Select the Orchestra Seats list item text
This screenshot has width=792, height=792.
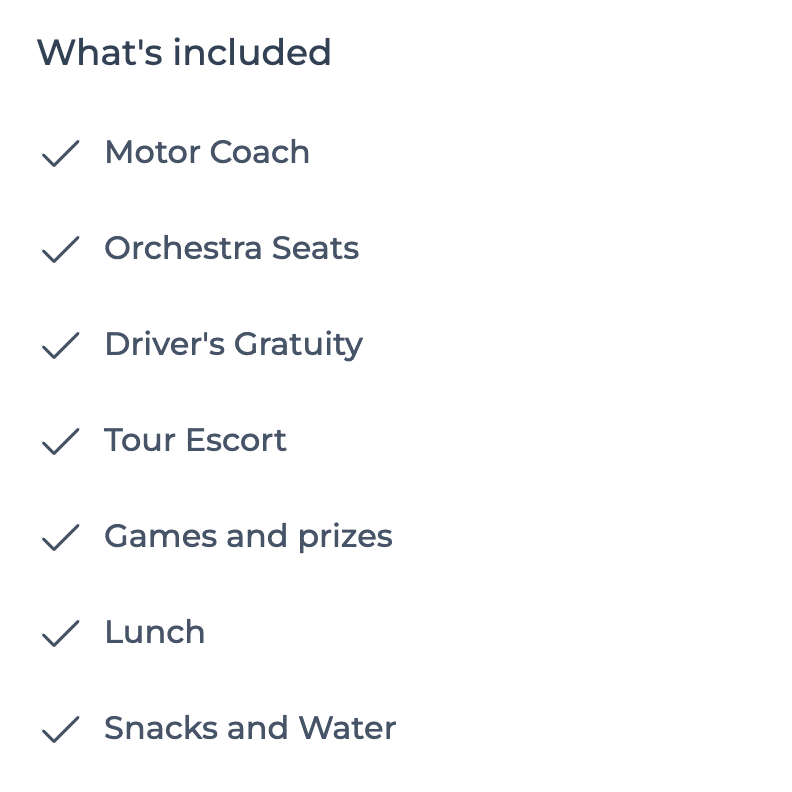[232, 248]
